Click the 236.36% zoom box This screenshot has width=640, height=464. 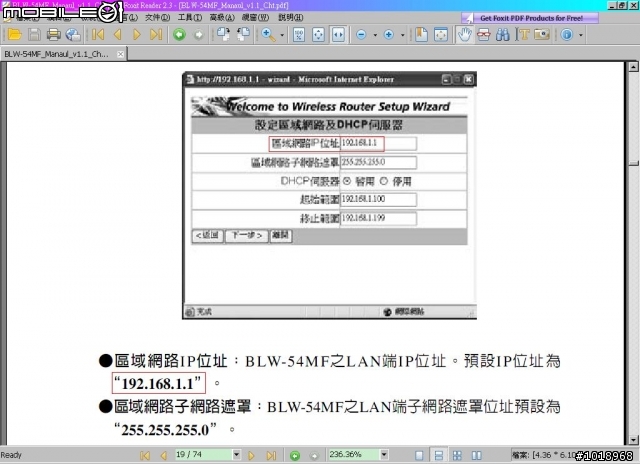tap(354, 455)
